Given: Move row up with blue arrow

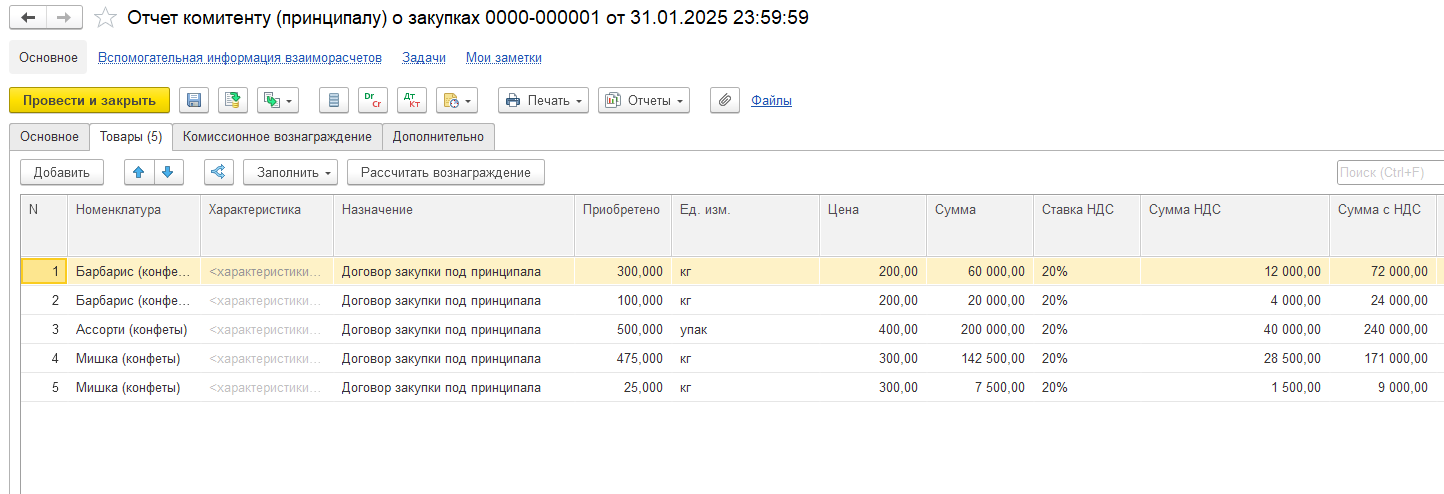Looking at the screenshot, I should [x=139, y=172].
